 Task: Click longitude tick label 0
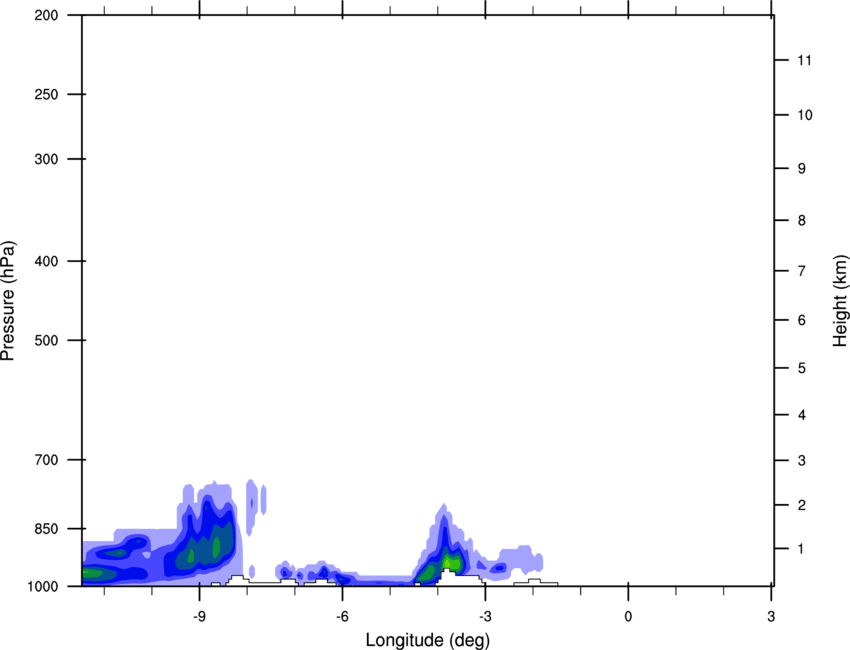pos(628,617)
